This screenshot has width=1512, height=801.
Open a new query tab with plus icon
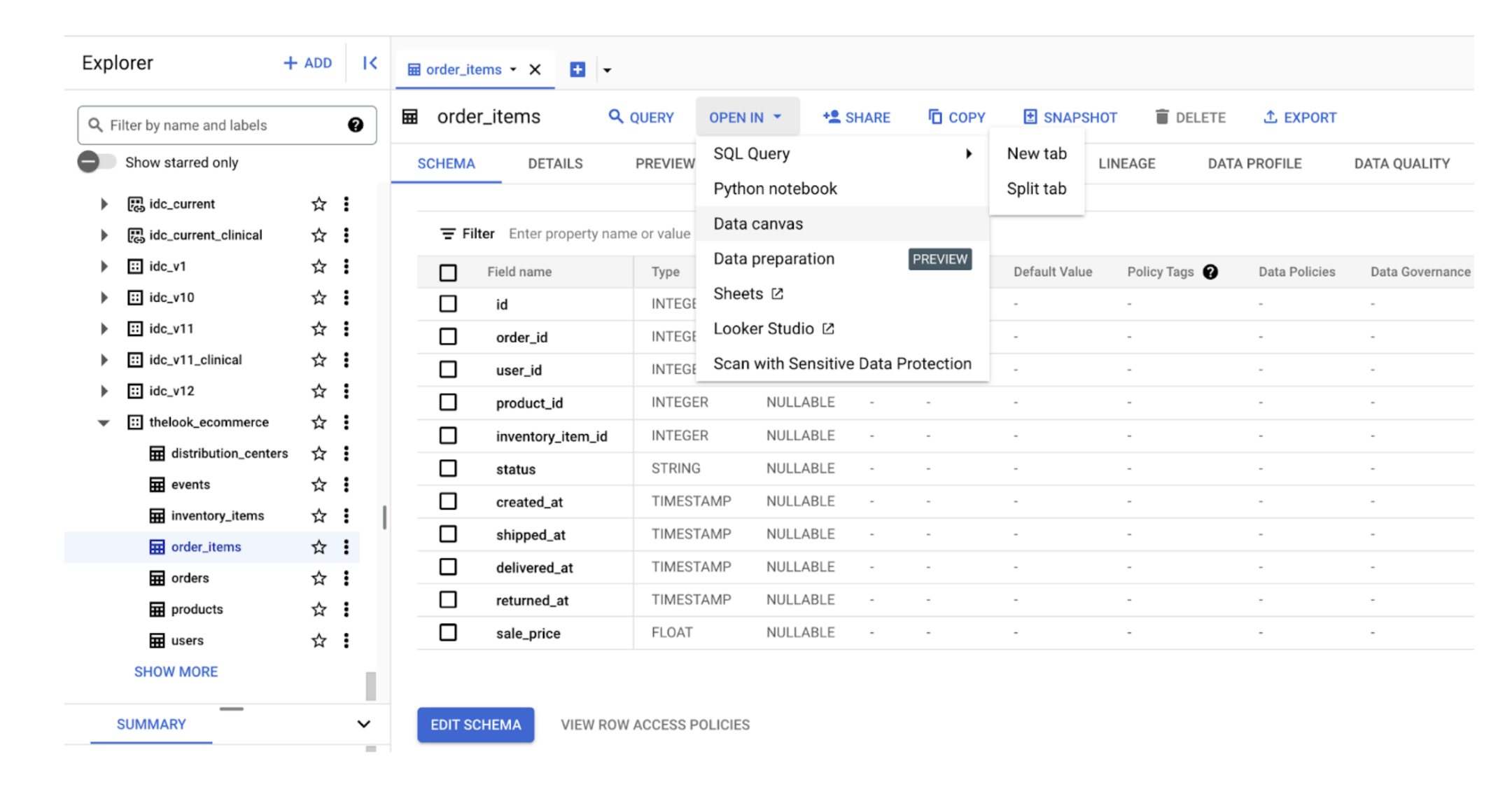pos(577,69)
